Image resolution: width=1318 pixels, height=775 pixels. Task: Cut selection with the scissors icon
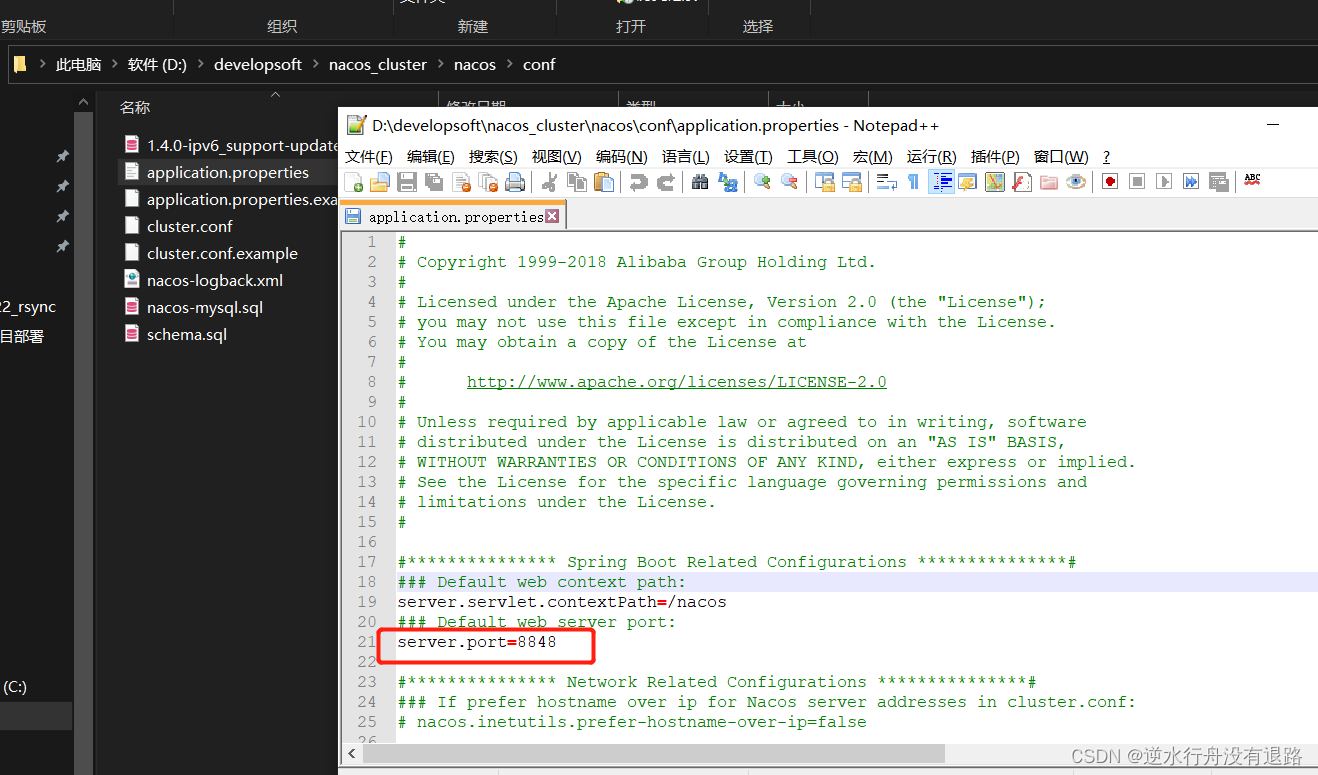pos(549,182)
